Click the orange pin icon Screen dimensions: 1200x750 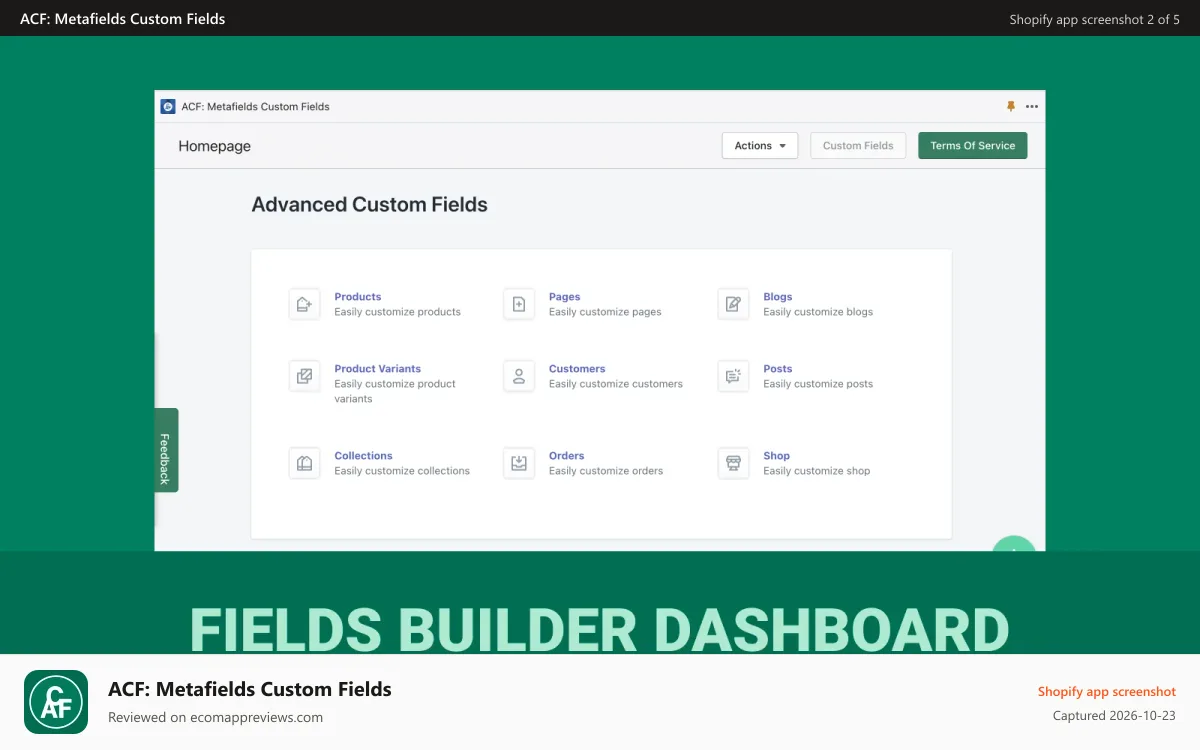click(x=1011, y=106)
